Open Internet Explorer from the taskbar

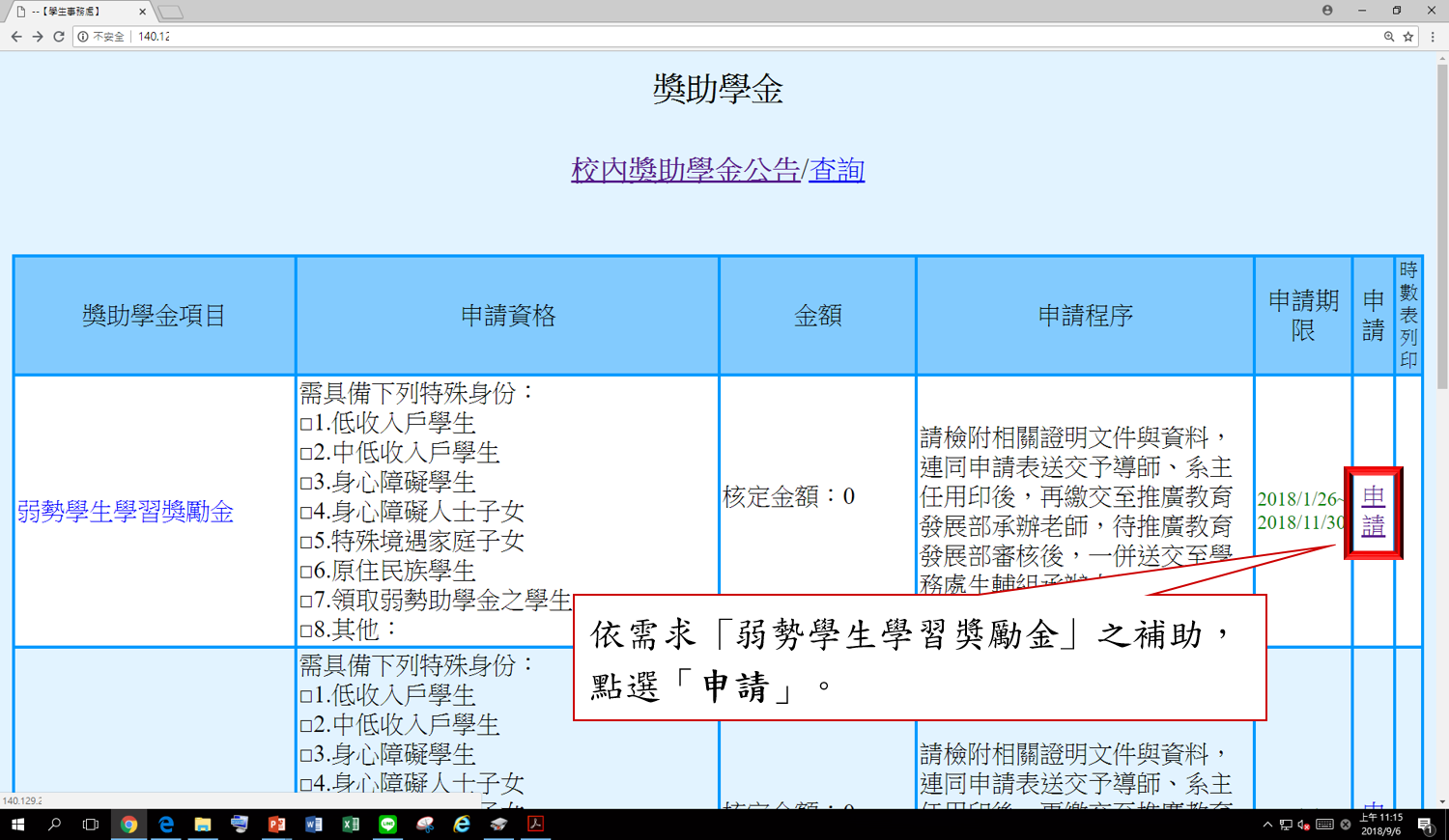(462, 825)
